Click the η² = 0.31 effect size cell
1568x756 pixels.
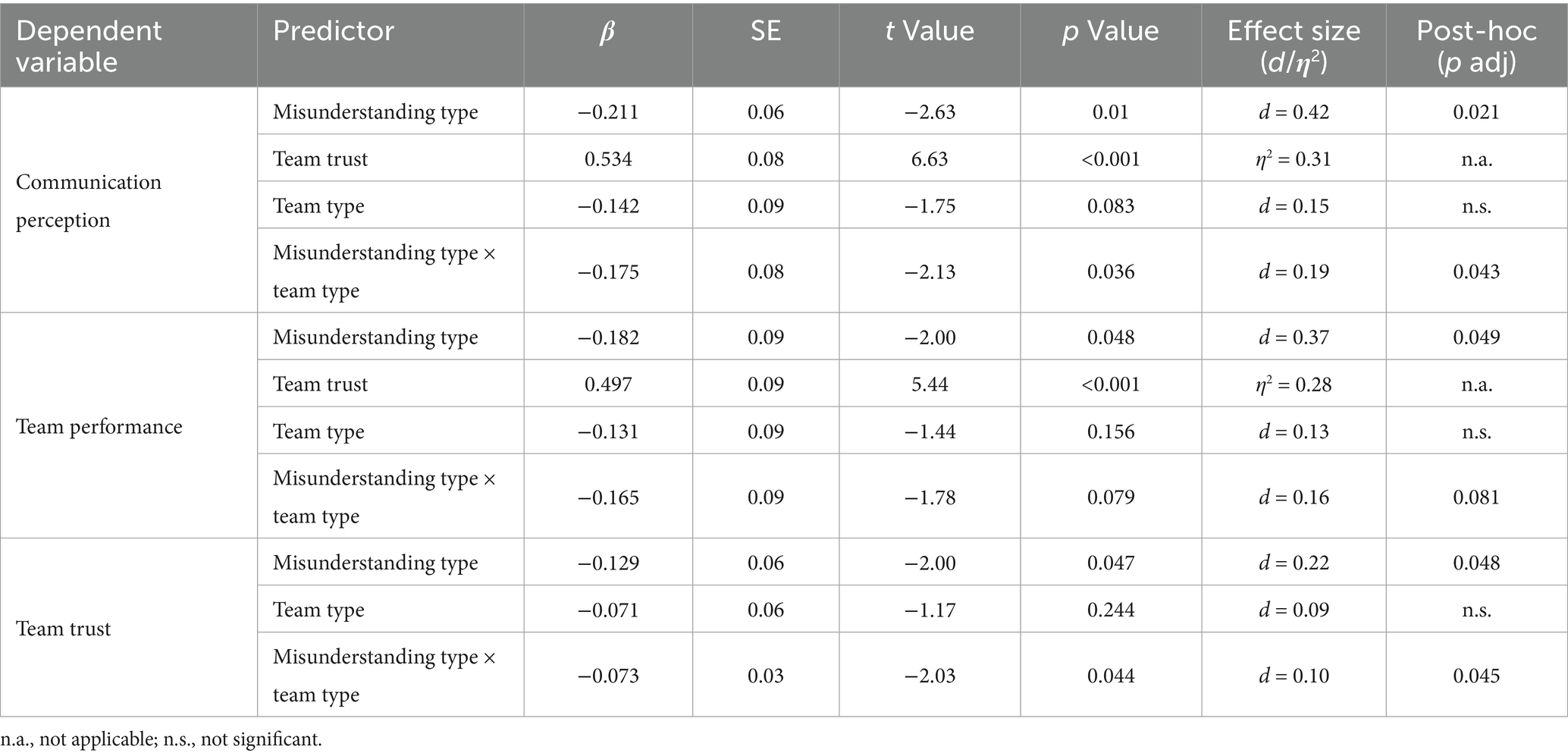click(x=1294, y=159)
